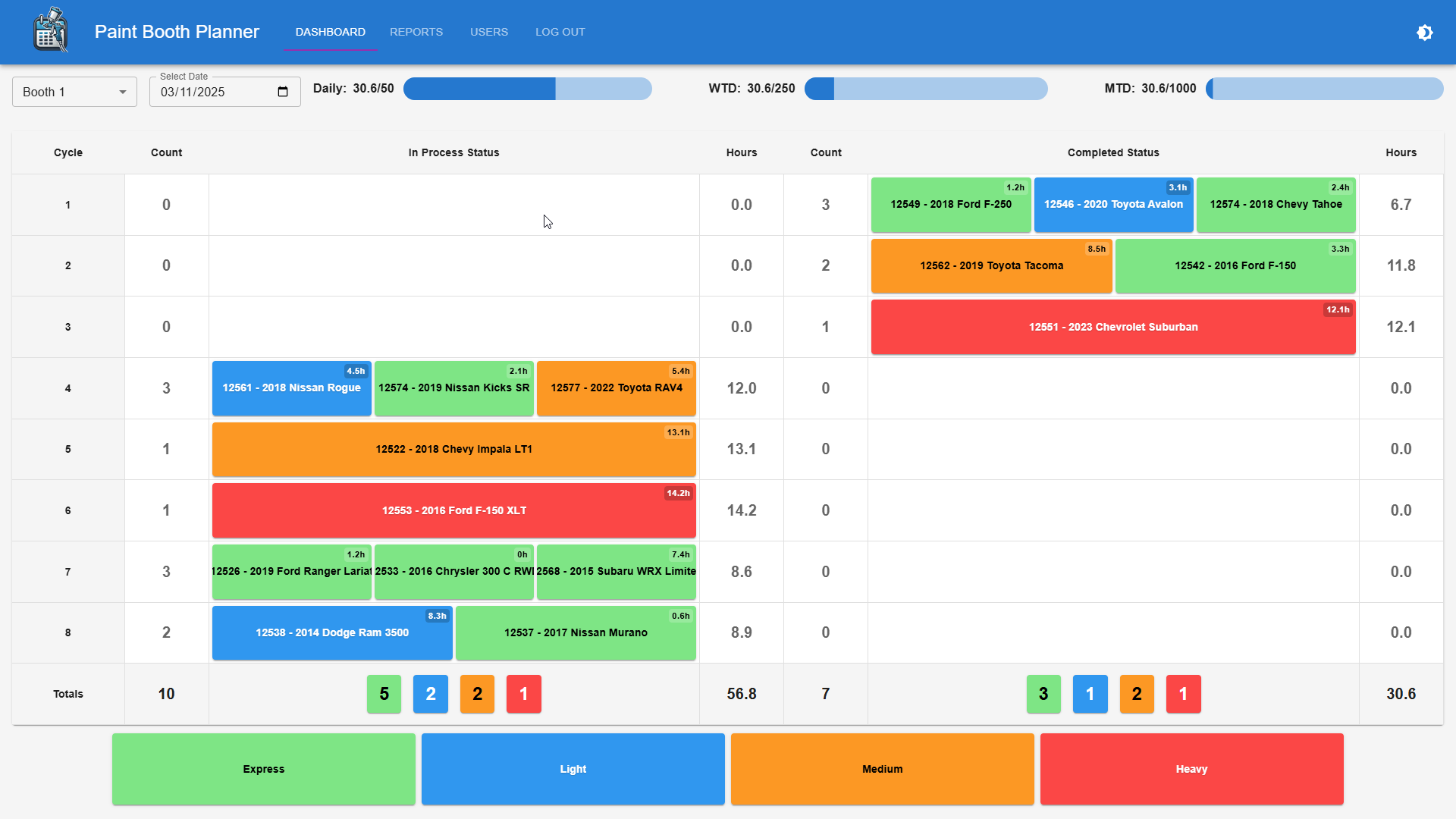Click job 12553 2016 Ford F-150 XLT card
This screenshot has height=819, width=1456.
(x=453, y=510)
